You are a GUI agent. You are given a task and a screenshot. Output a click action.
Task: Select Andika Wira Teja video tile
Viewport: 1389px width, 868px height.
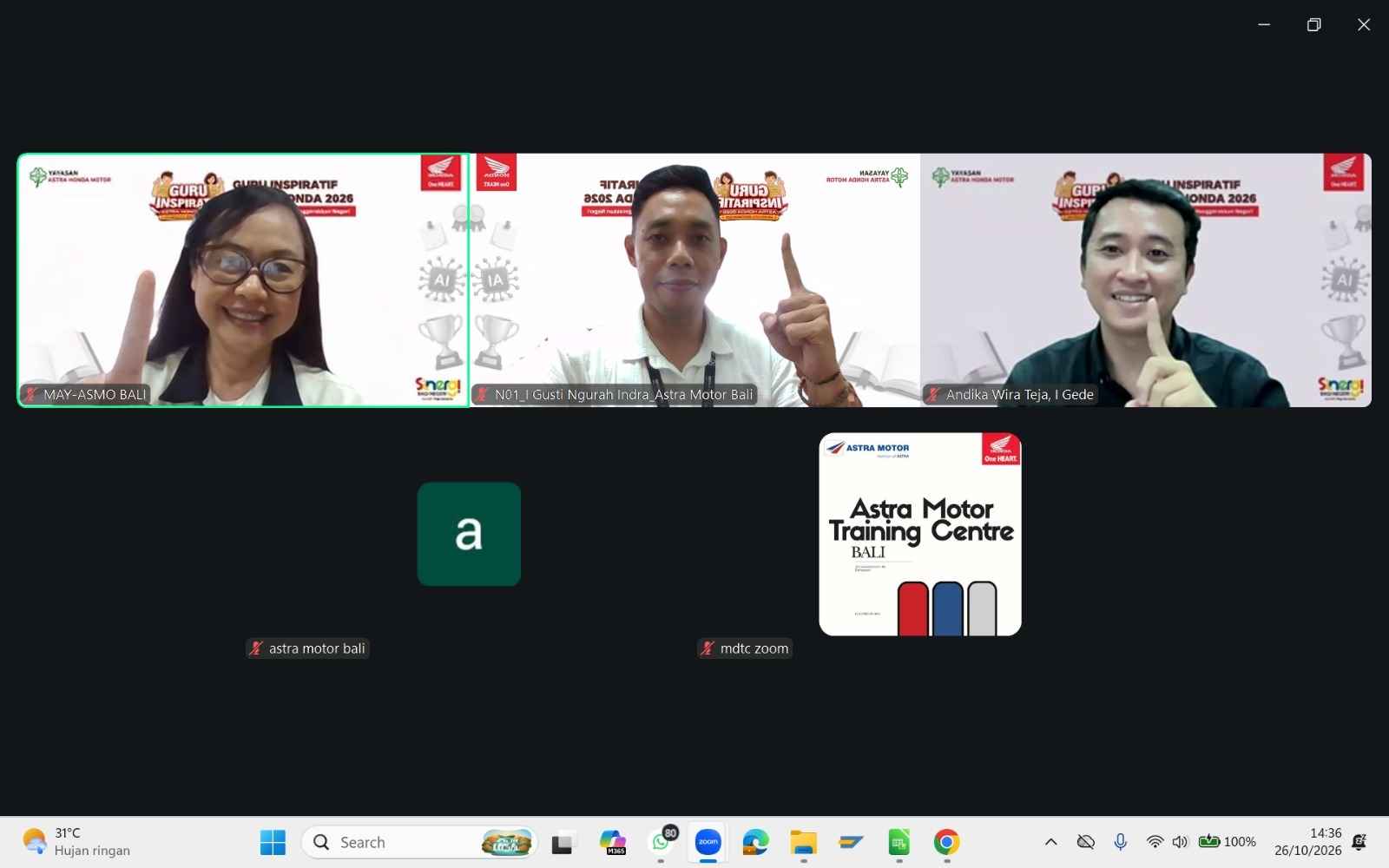(x=1146, y=279)
